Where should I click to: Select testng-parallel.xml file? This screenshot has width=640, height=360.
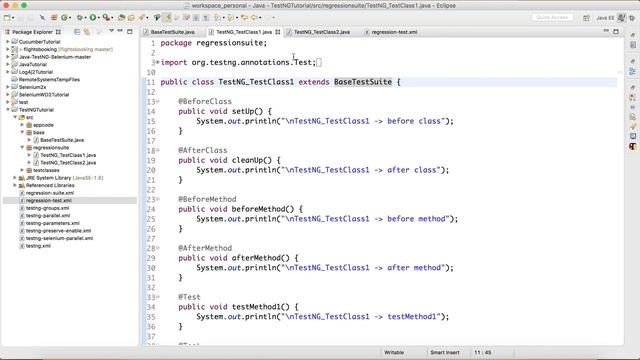[x=48, y=216]
